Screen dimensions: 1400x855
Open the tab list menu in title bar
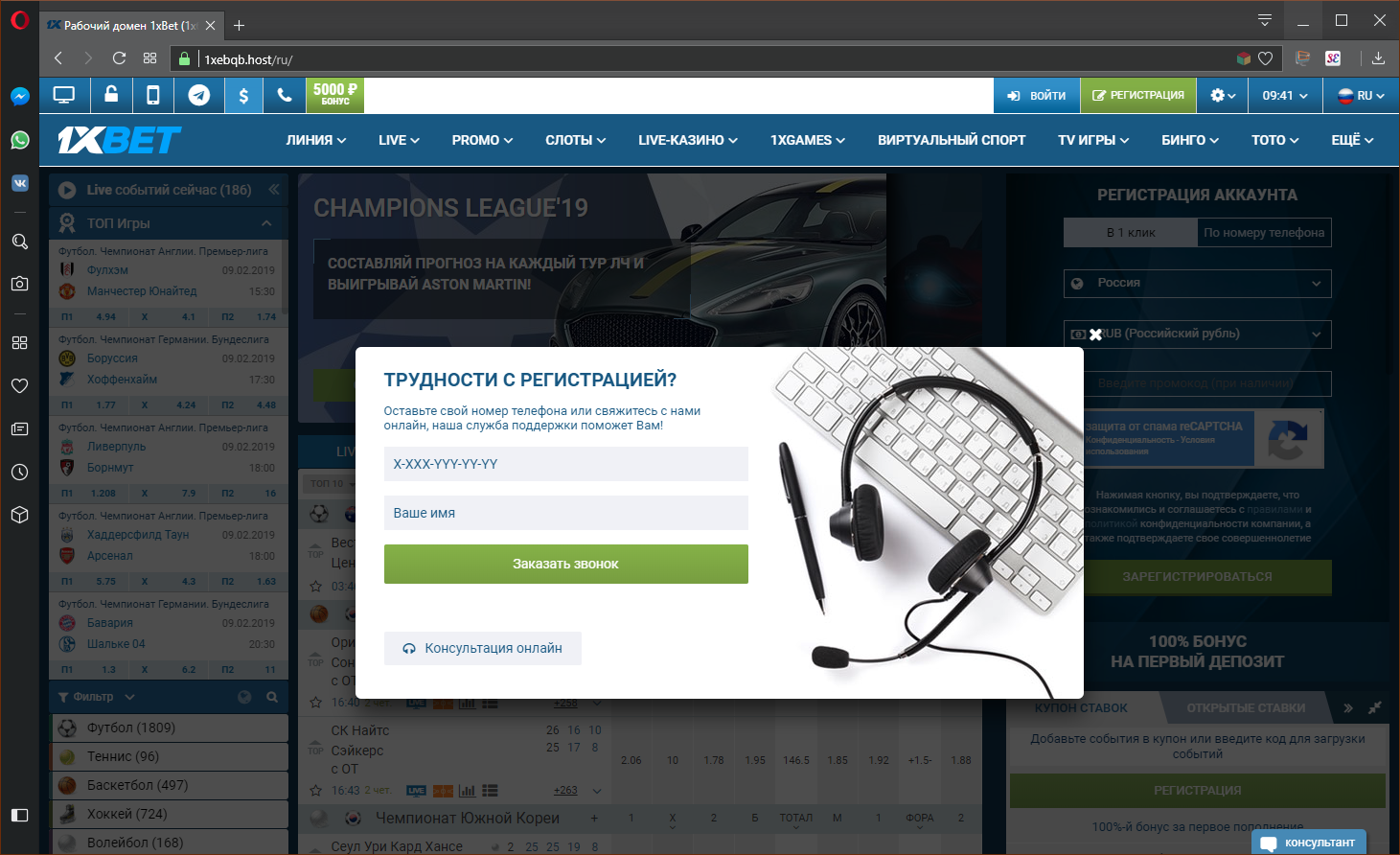(1265, 20)
